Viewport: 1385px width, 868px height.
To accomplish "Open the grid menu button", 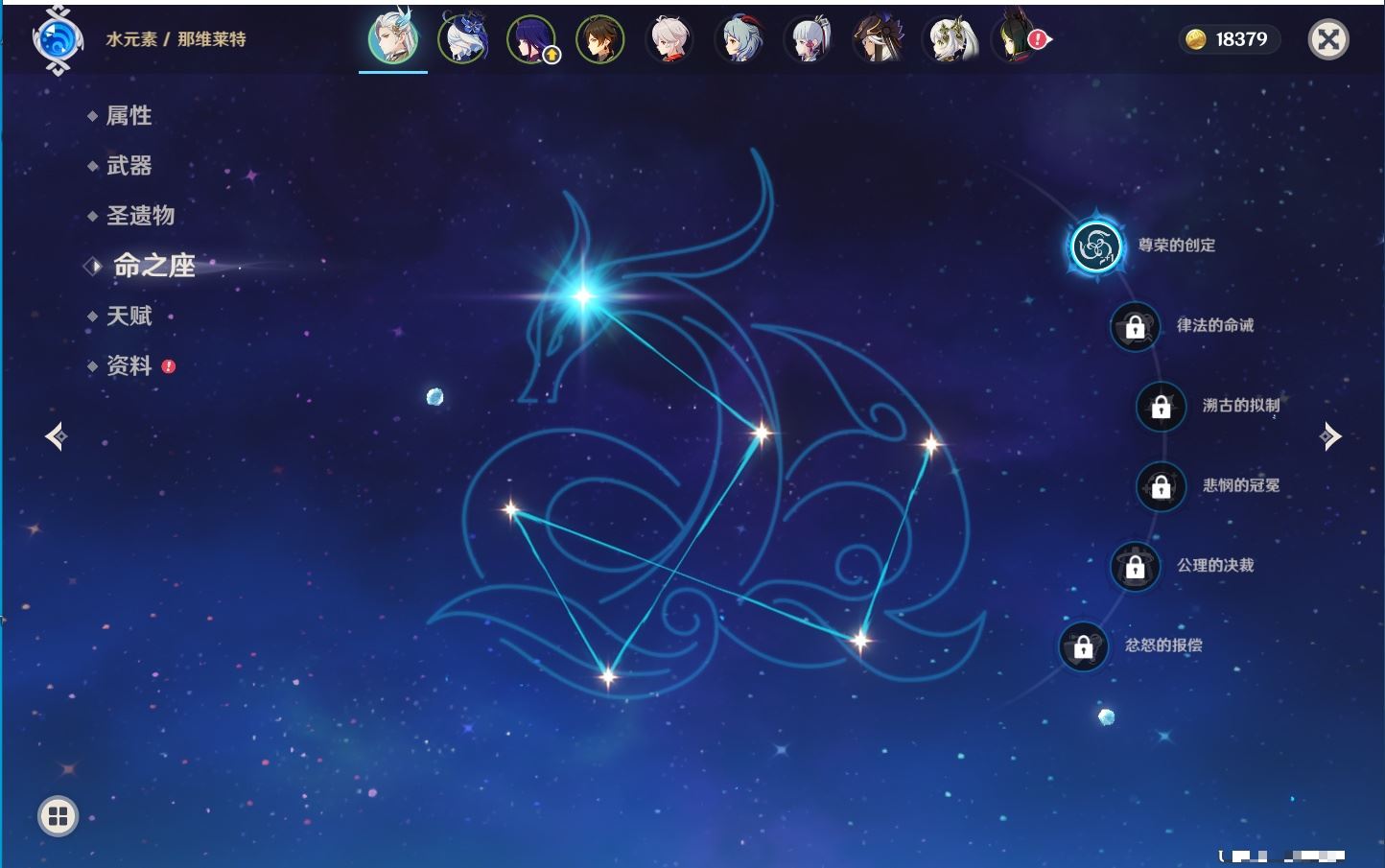I will point(58,816).
